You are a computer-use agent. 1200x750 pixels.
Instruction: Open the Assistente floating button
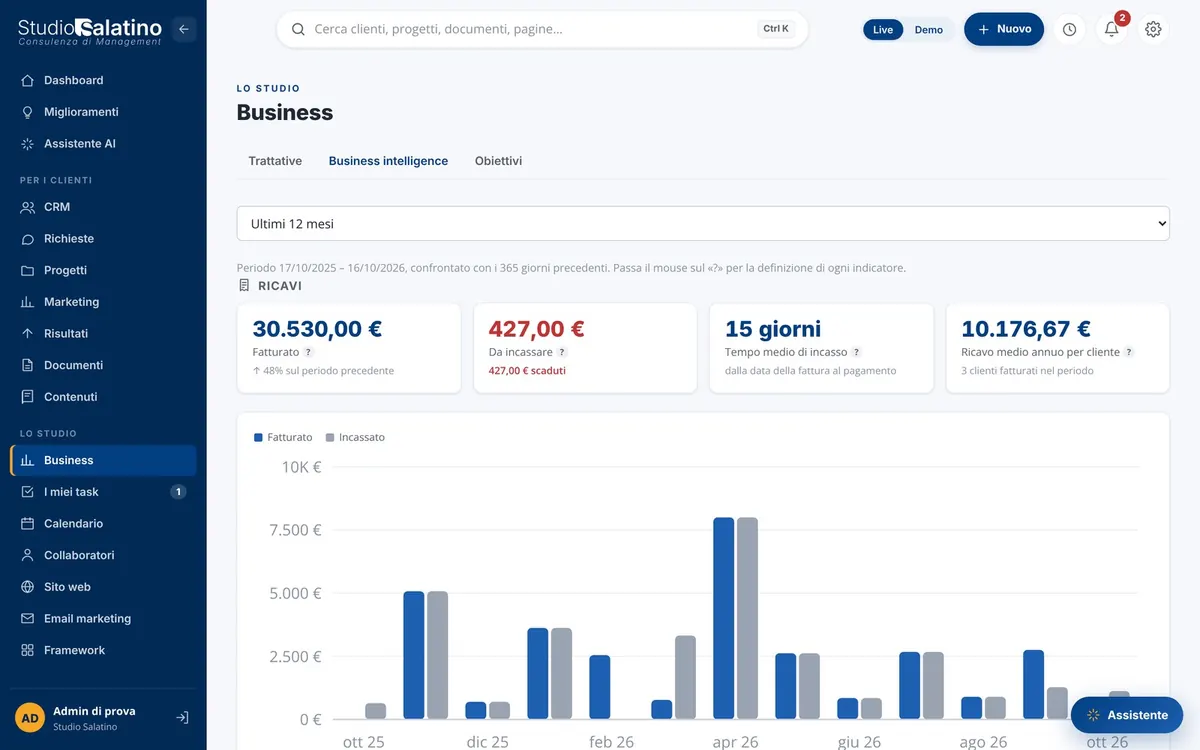pyautogui.click(x=1127, y=715)
